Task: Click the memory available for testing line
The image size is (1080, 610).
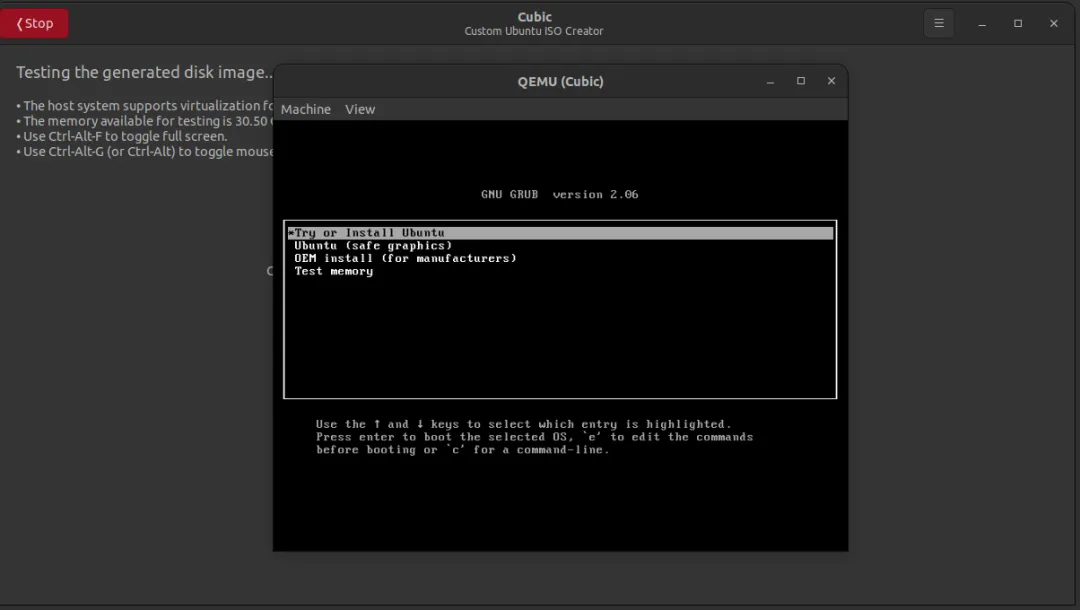Action: point(145,121)
